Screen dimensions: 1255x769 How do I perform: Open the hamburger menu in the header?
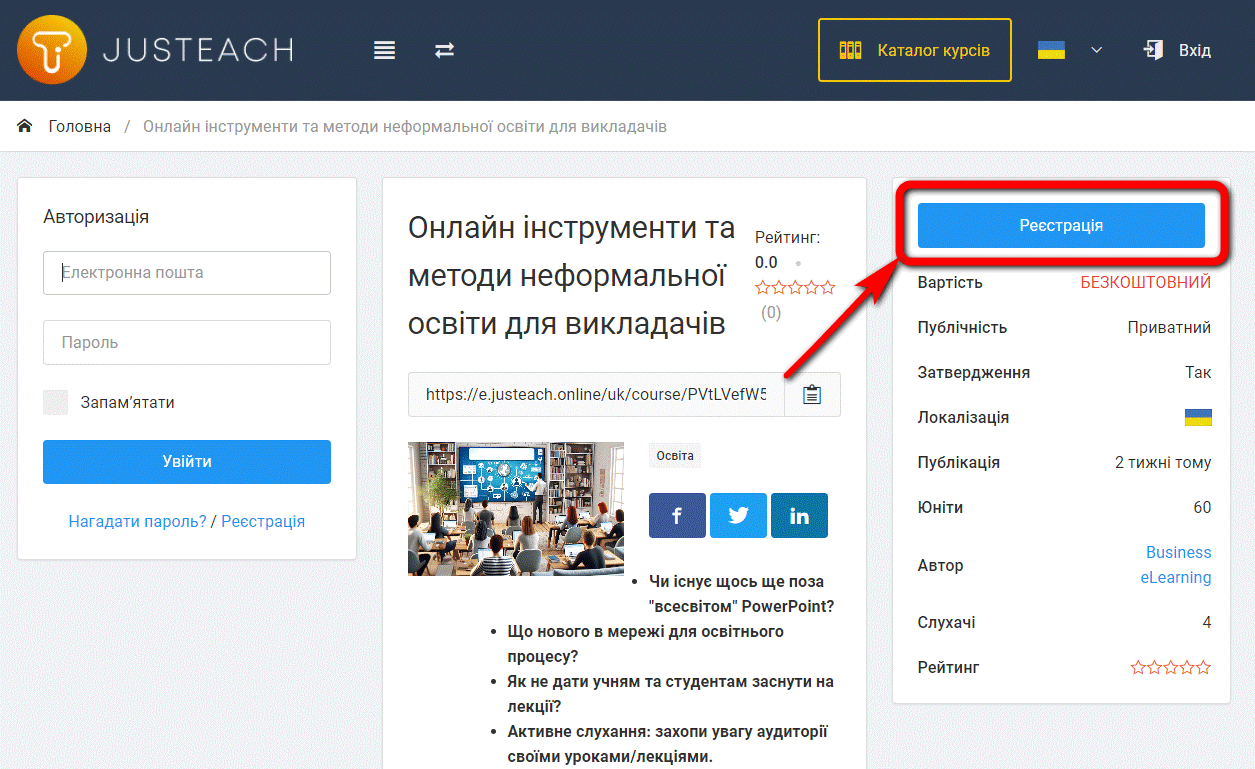pos(384,49)
